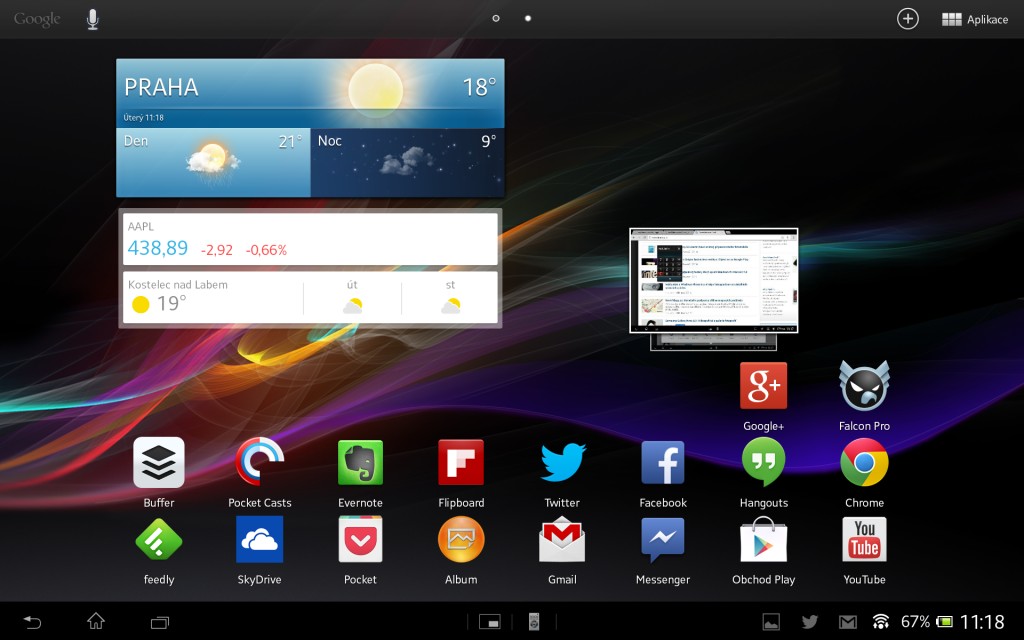The height and width of the screenshot is (640, 1024).
Task: Open the Twitter notification in status bar
Action: (x=810, y=622)
